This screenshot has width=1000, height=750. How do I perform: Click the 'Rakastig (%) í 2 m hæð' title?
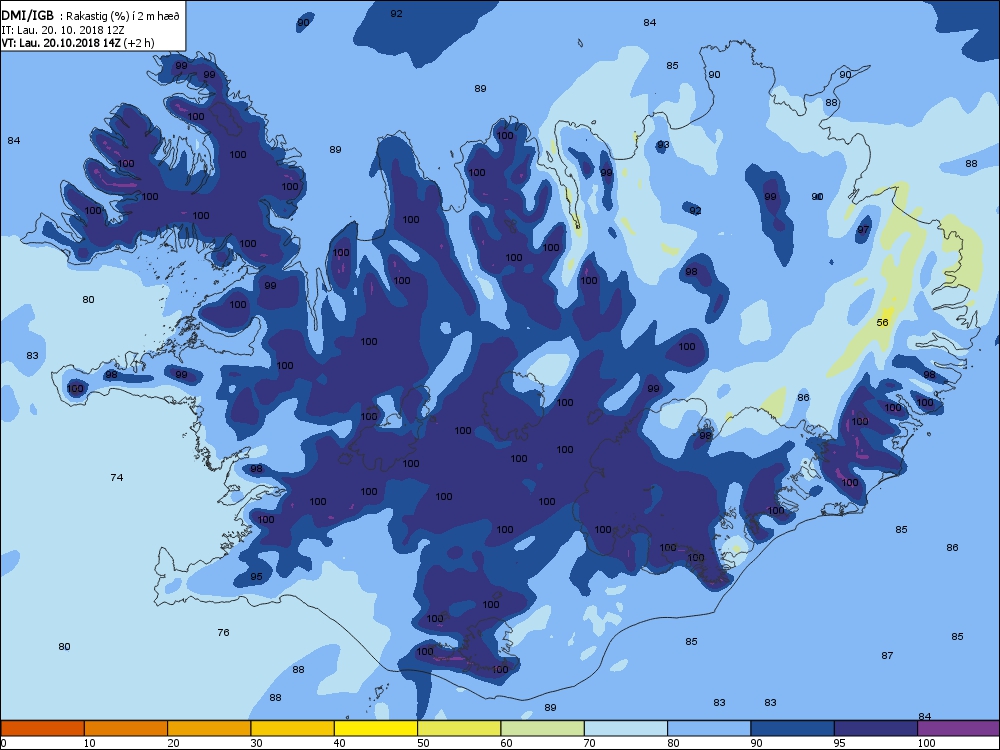pos(124,17)
